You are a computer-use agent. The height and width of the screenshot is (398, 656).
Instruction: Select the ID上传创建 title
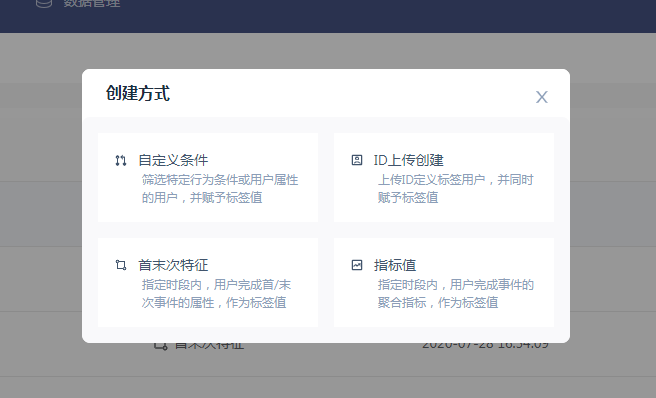408,160
